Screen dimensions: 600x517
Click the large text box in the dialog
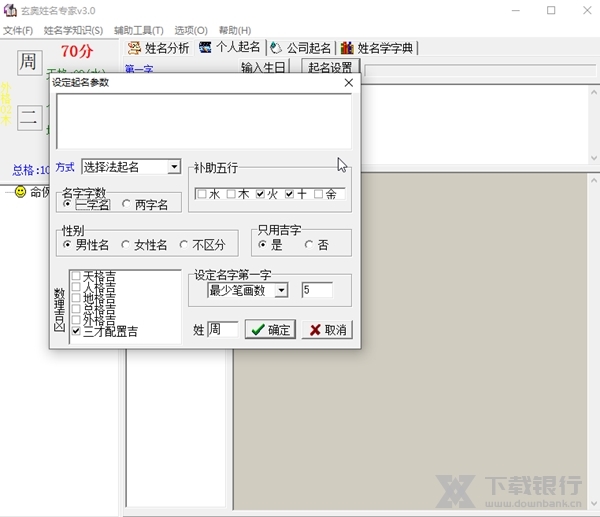coord(204,121)
